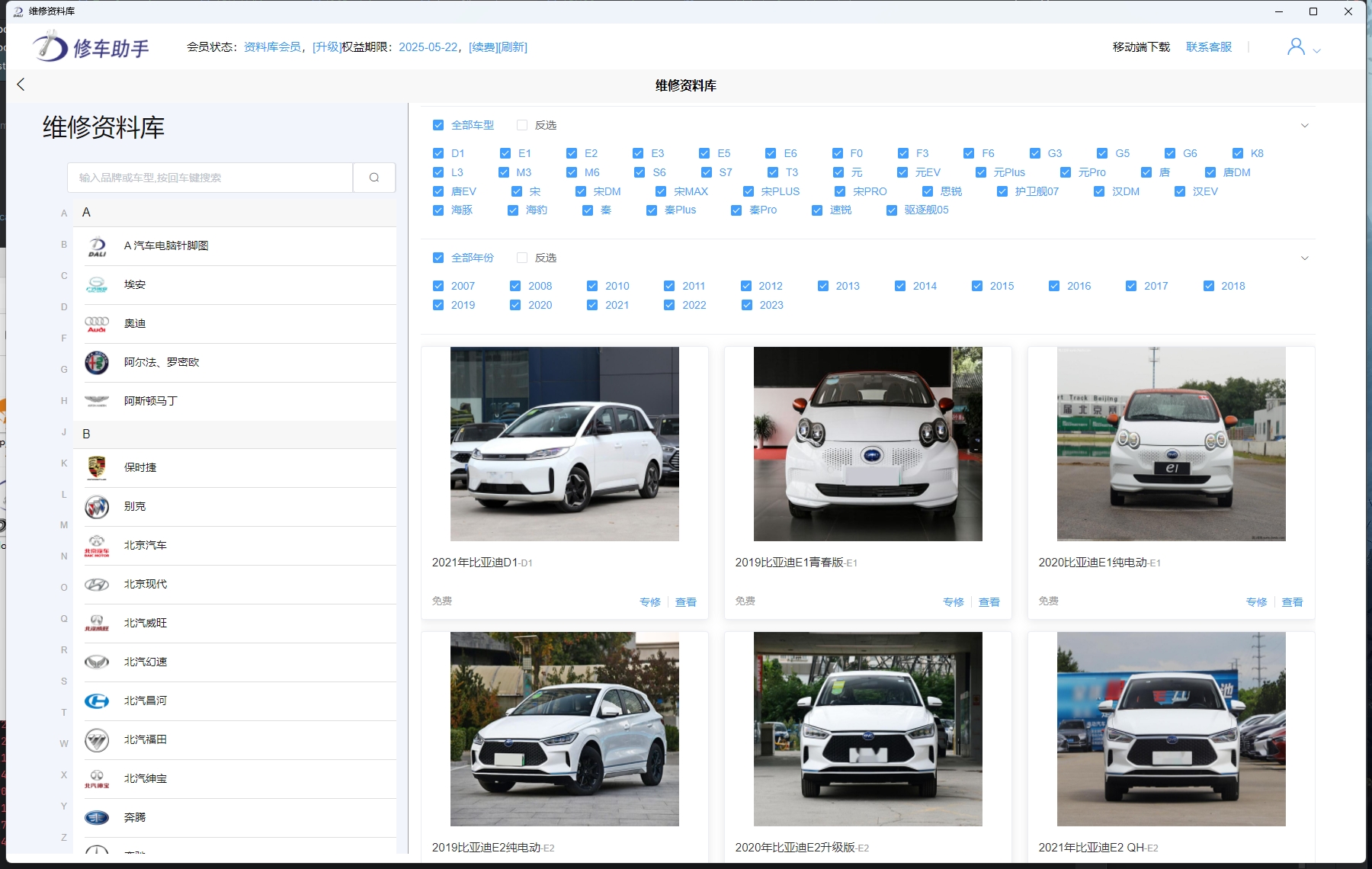Click the 升级 membership link

click(326, 47)
